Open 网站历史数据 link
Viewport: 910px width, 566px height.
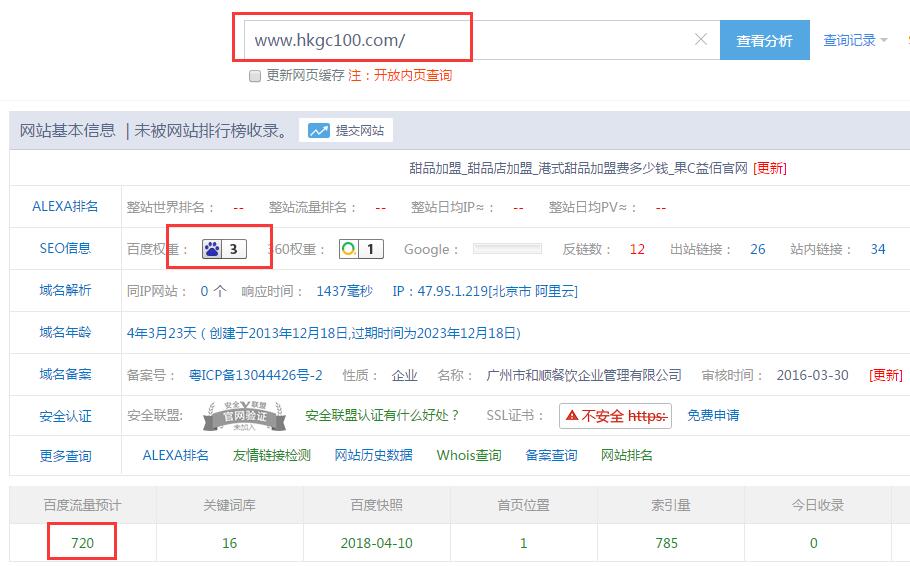pyautogui.click(x=373, y=455)
